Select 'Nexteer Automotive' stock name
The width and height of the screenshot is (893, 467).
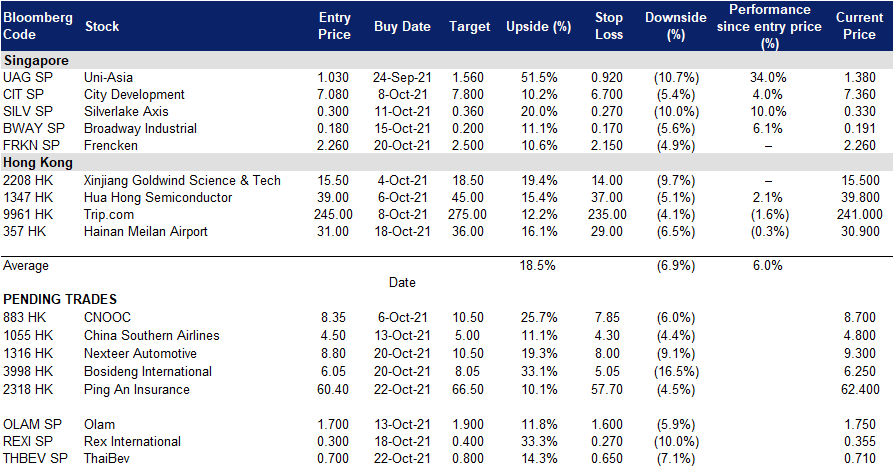140,354
